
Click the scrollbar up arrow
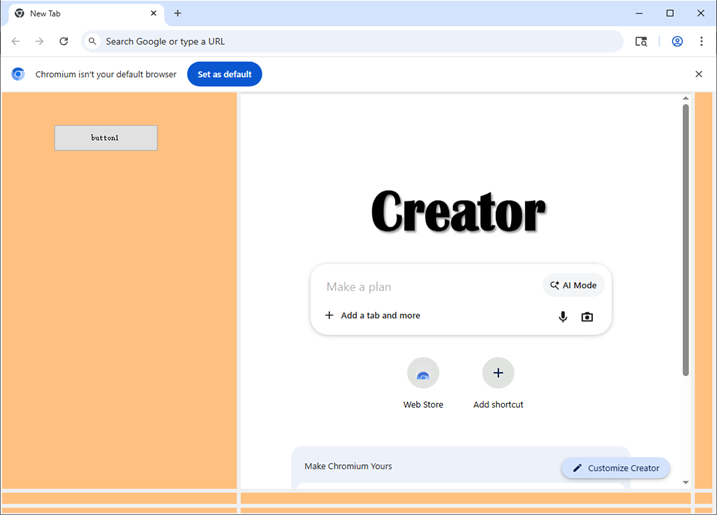coord(685,98)
